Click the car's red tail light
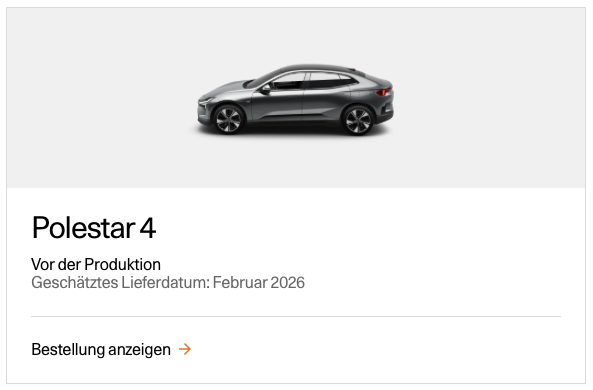The width and height of the screenshot is (593, 390). [x=383, y=91]
